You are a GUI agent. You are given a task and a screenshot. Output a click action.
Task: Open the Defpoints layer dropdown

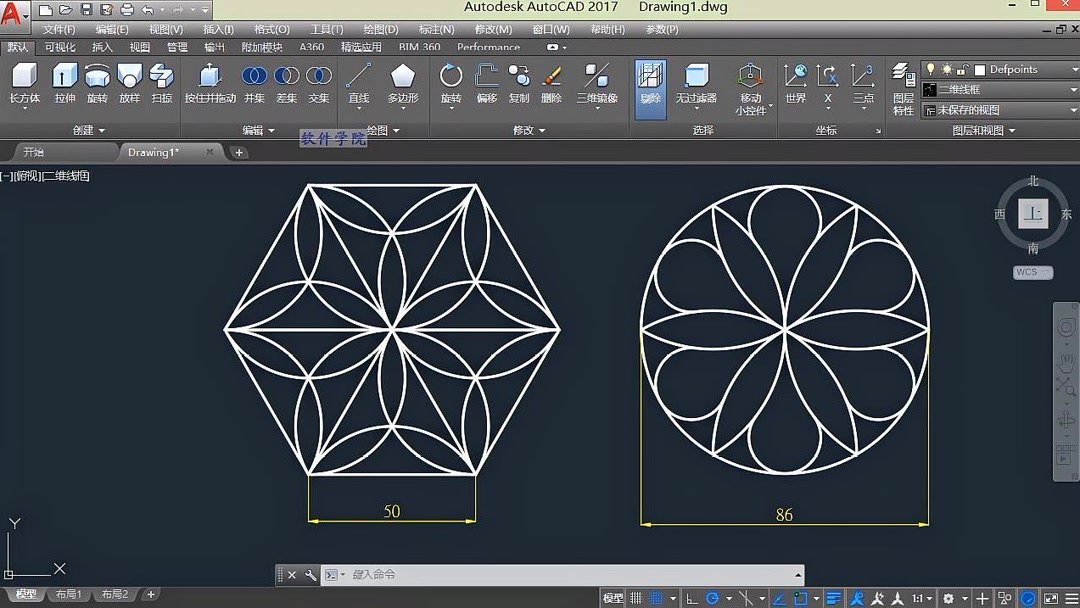(1073, 70)
